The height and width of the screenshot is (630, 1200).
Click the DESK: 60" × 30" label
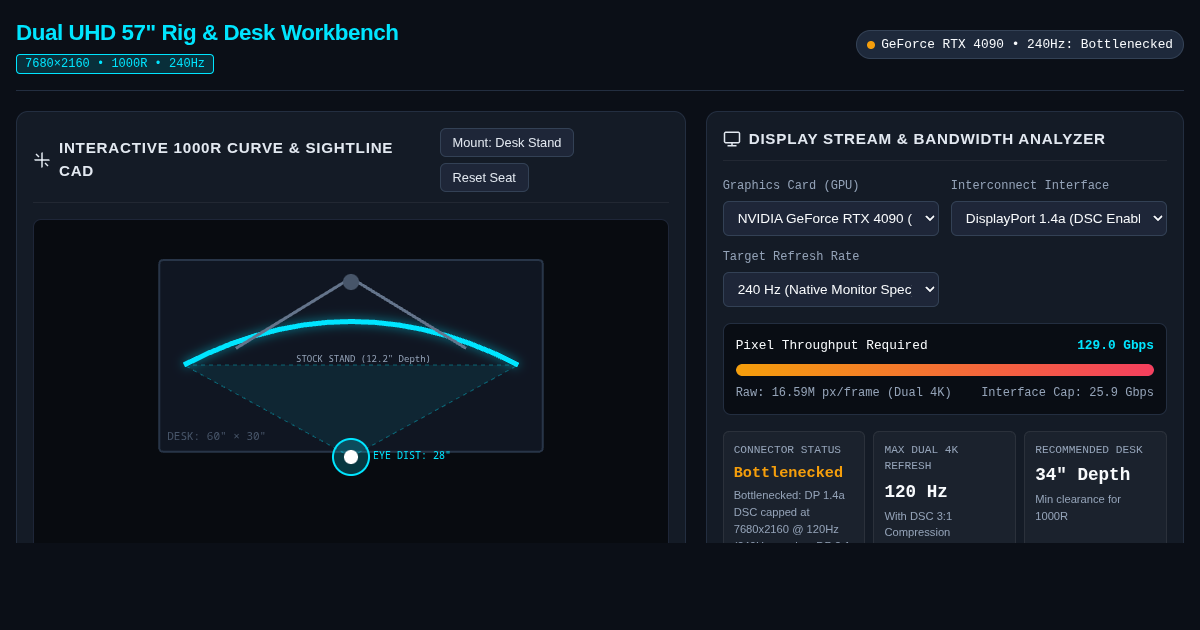click(216, 437)
